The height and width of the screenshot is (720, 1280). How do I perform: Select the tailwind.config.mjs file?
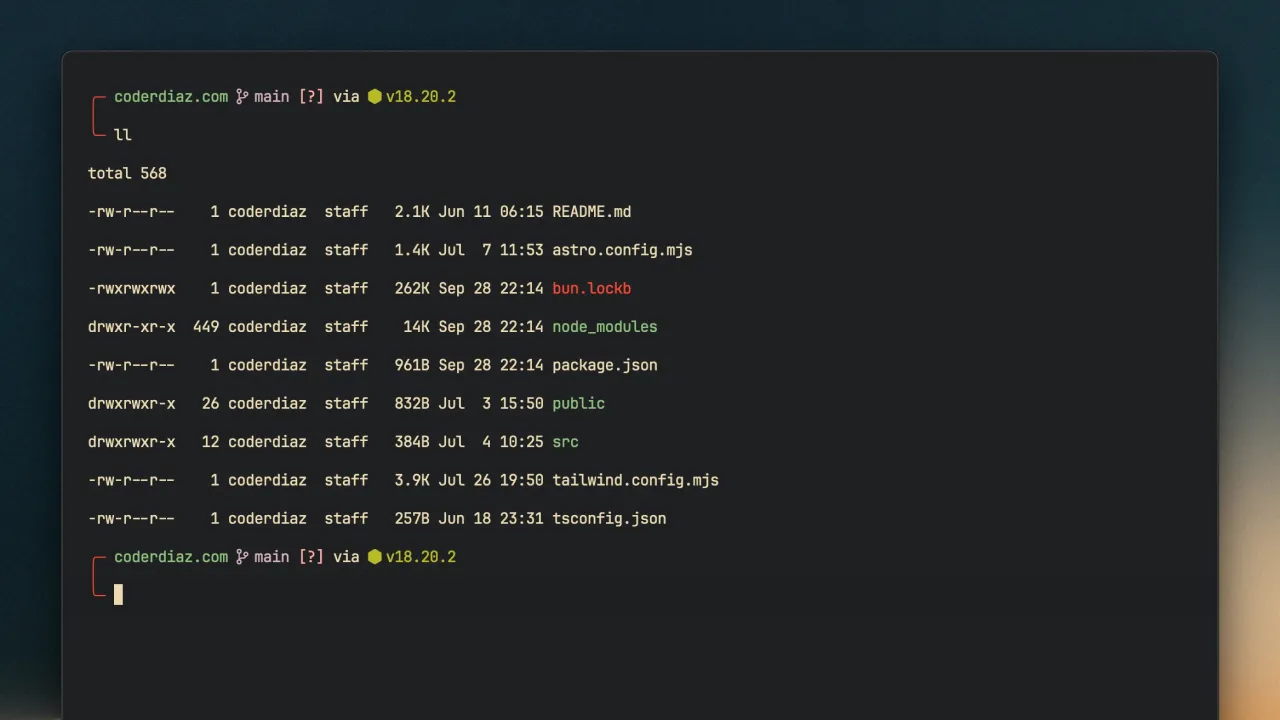[635, 480]
